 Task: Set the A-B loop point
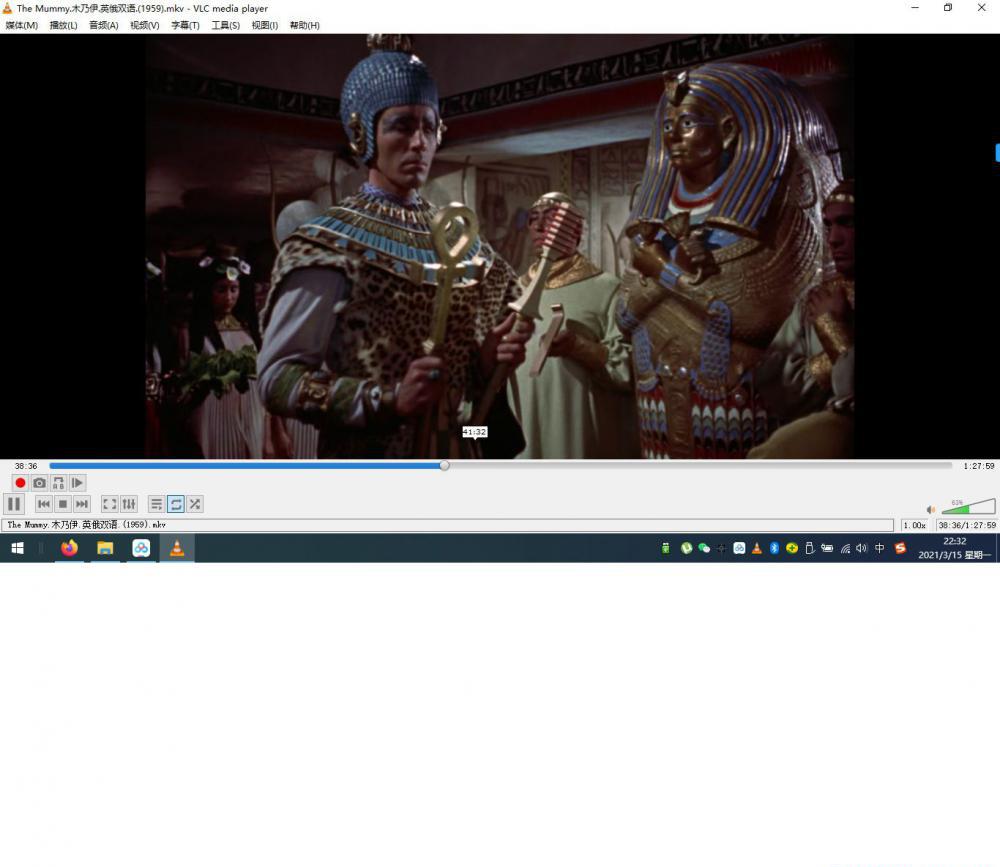[58, 483]
